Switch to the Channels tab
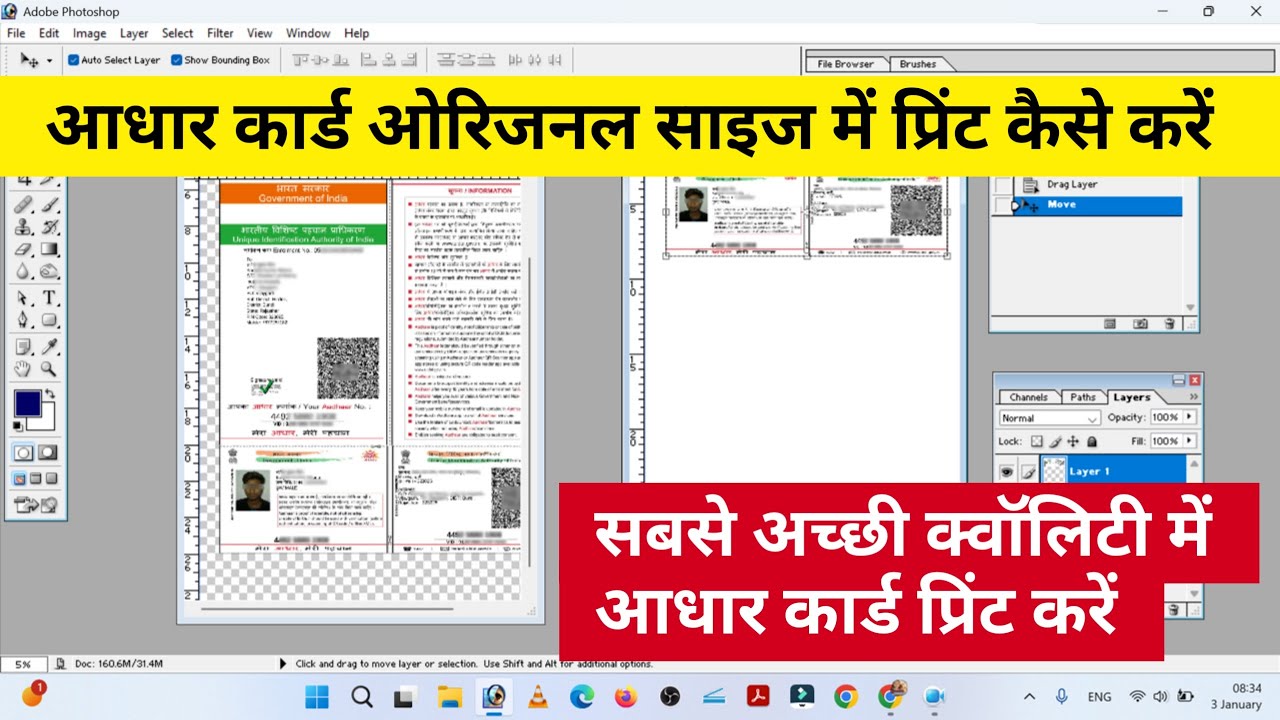Screen dimensions: 1280x720 1029,397
